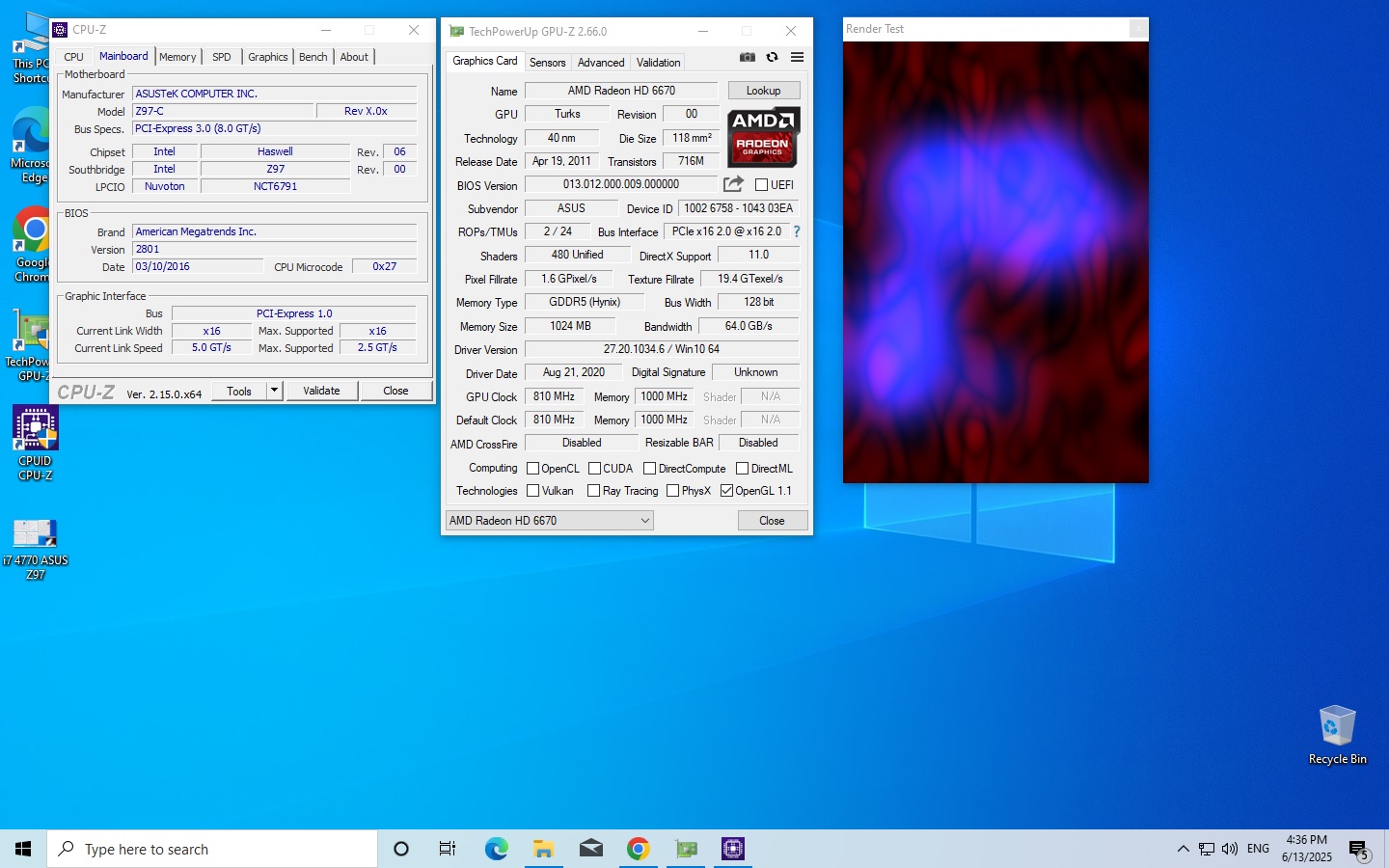Switch to the CPU tab in CPU-Z
Screen dimensions: 1389x868
coord(74,57)
